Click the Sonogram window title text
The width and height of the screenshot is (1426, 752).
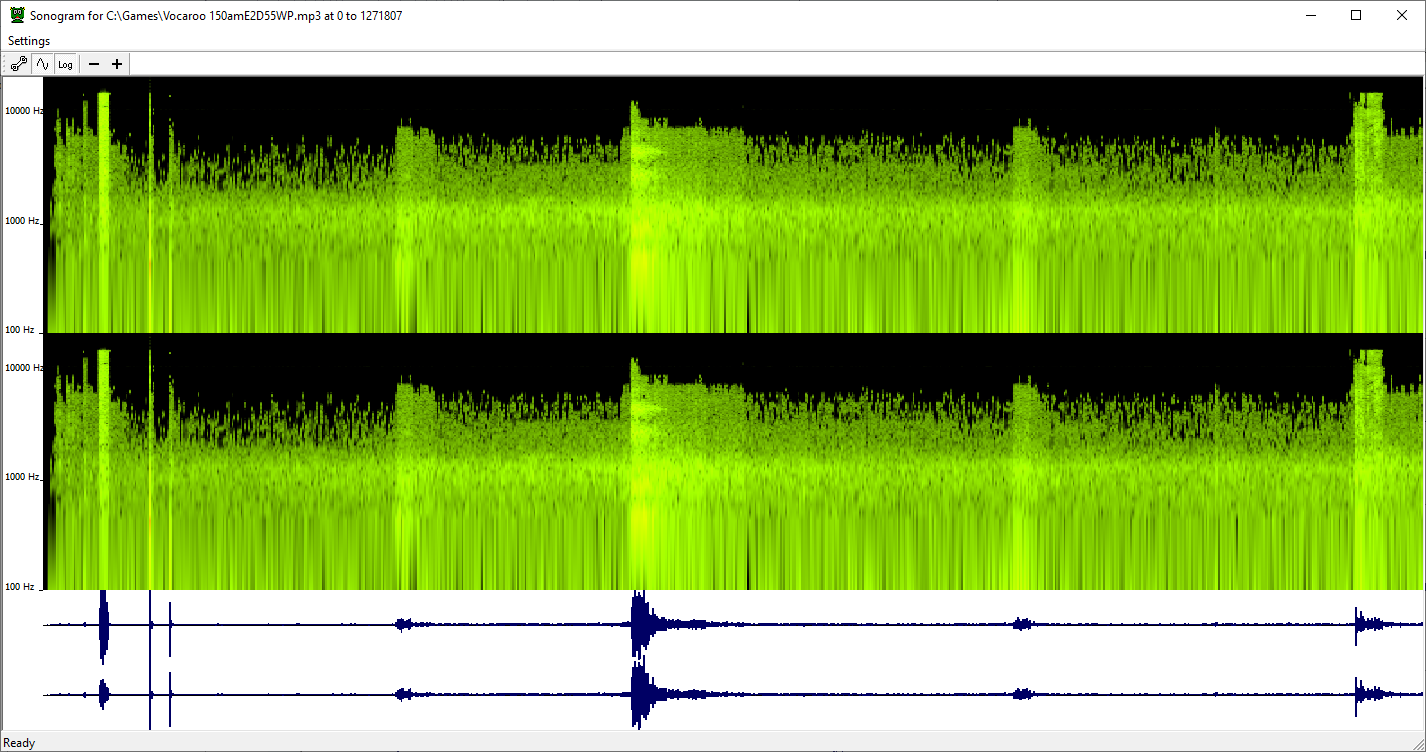pos(216,16)
